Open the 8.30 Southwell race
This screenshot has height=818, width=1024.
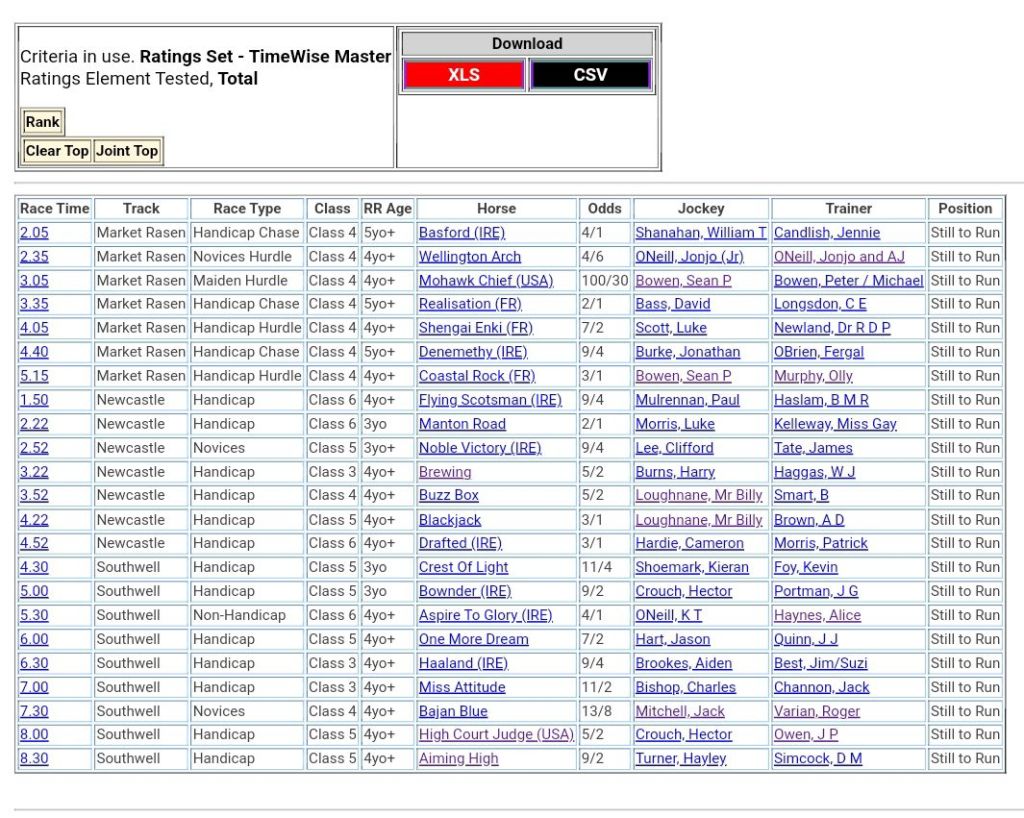pyautogui.click(x=34, y=759)
